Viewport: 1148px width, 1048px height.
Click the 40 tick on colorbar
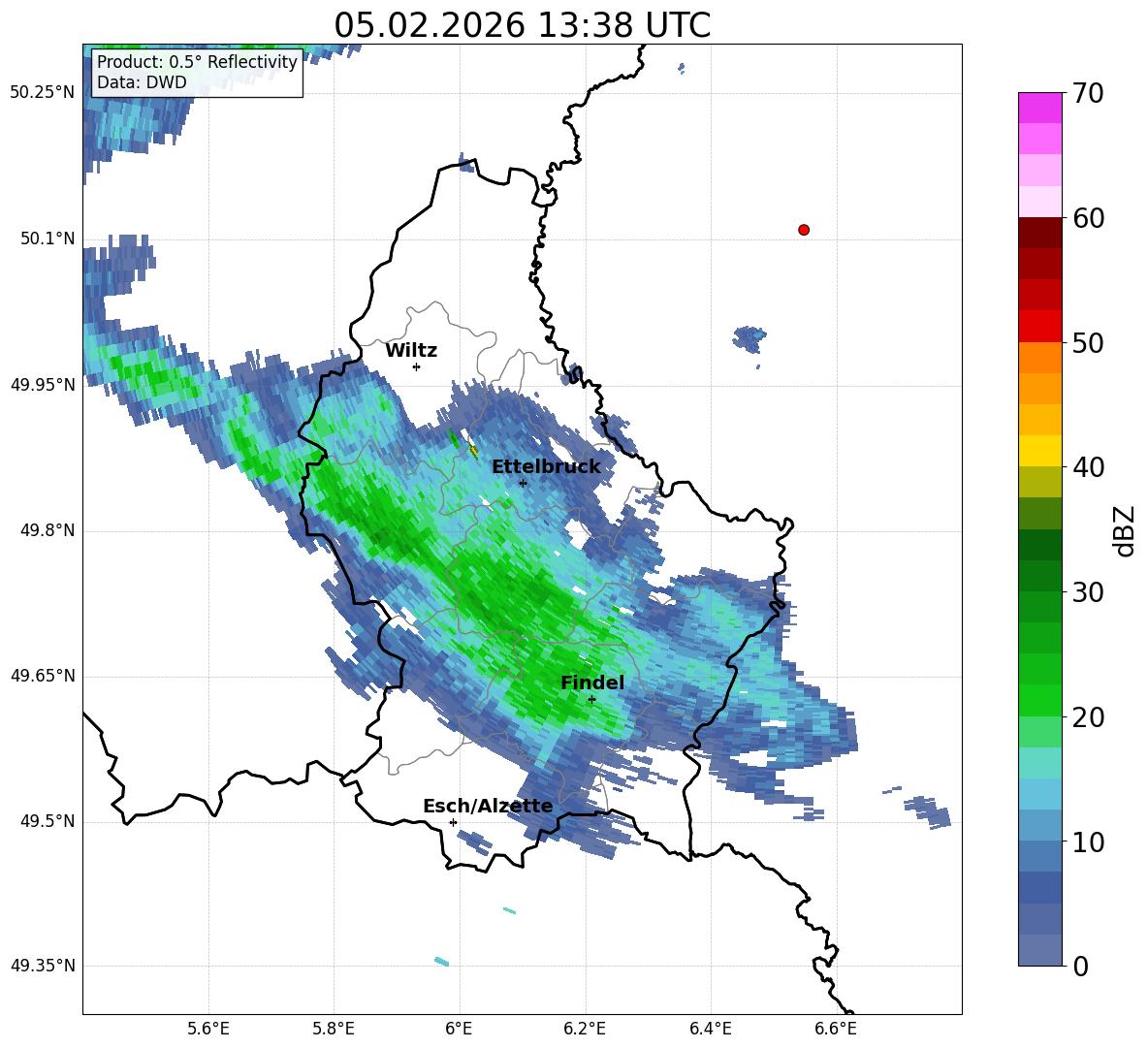pyautogui.click(x=1088, y=467)
